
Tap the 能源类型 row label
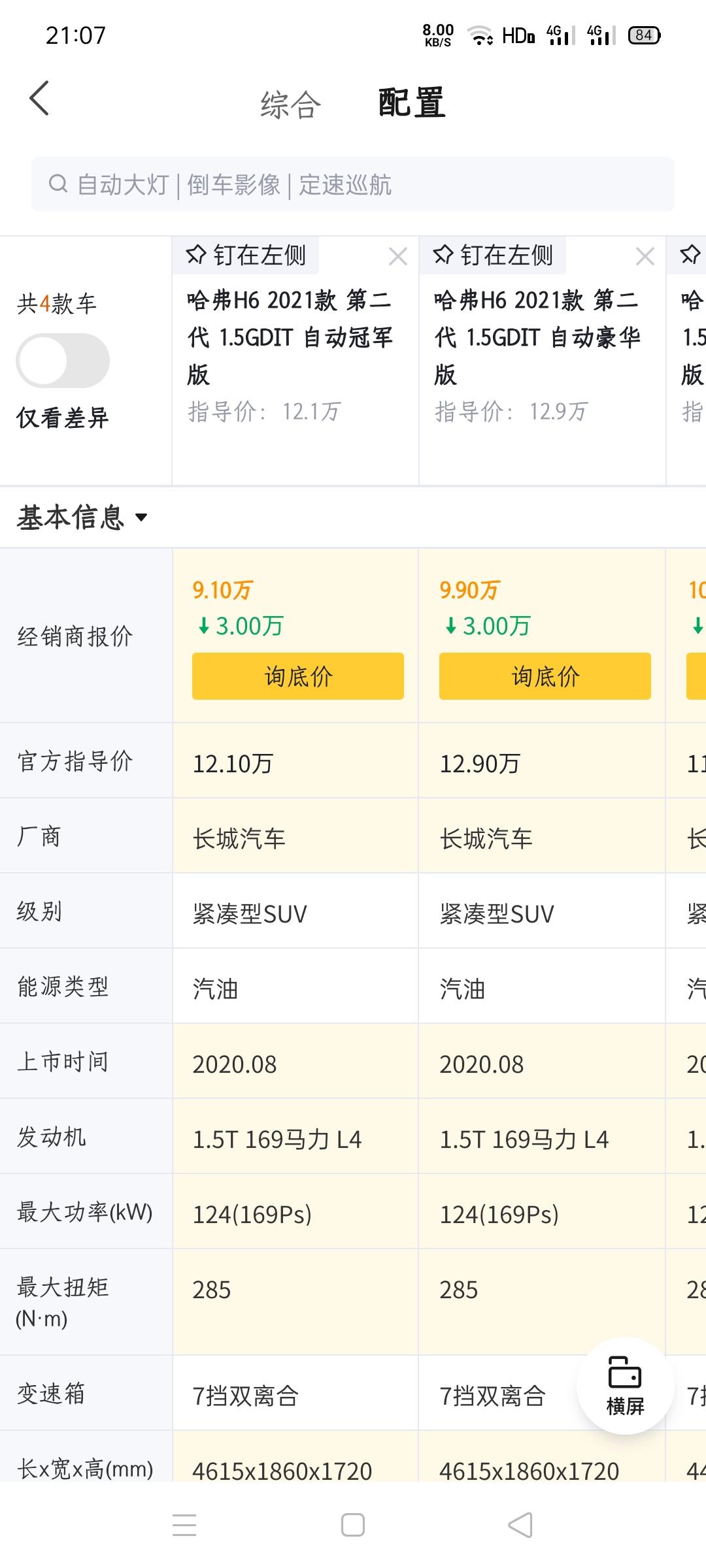63,986
